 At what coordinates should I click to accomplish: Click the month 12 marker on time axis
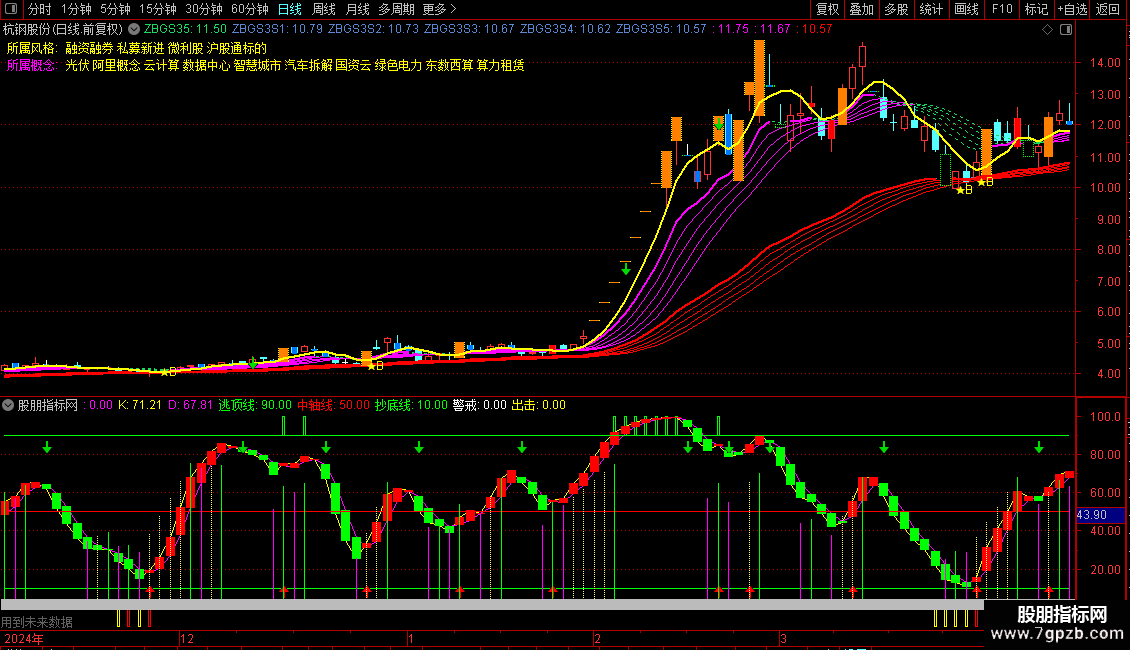(x=187, y=639)
